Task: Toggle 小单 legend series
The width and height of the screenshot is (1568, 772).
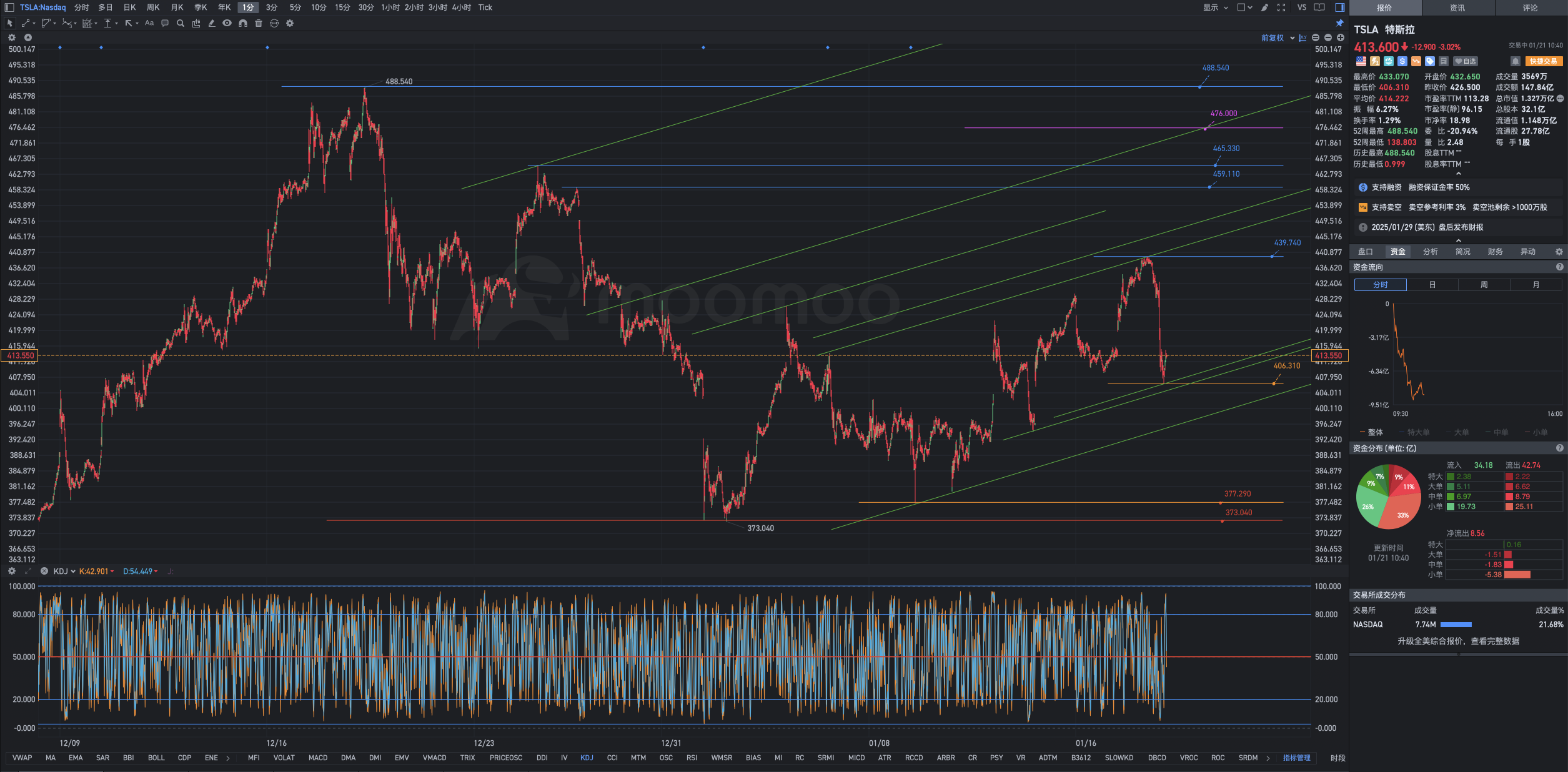Action: pos(1536,432)
